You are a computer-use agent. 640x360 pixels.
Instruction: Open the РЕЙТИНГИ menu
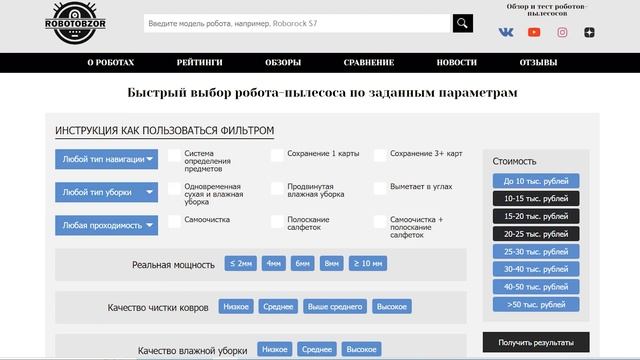[200, 62]
